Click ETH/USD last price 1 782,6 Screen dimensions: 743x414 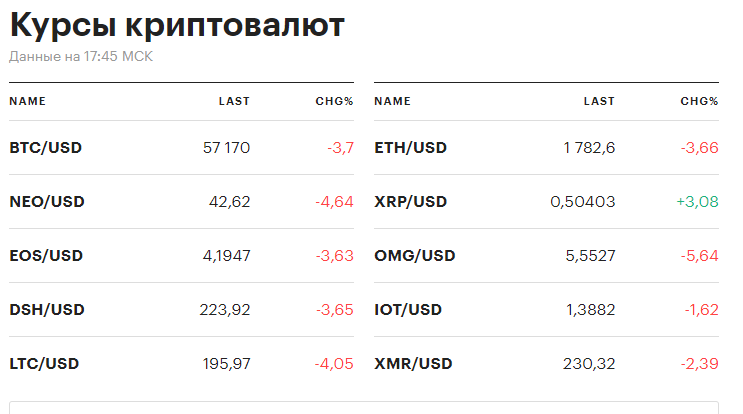589,148
